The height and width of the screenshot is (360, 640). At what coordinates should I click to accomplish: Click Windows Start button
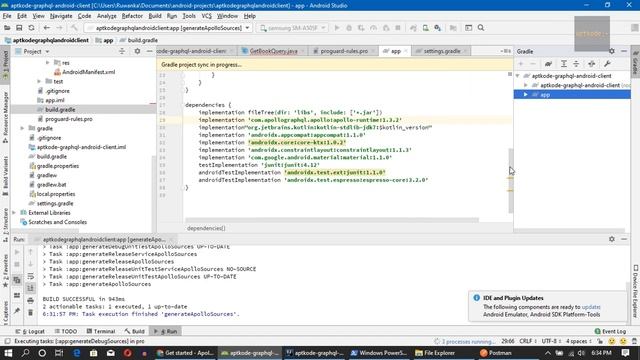8,353
